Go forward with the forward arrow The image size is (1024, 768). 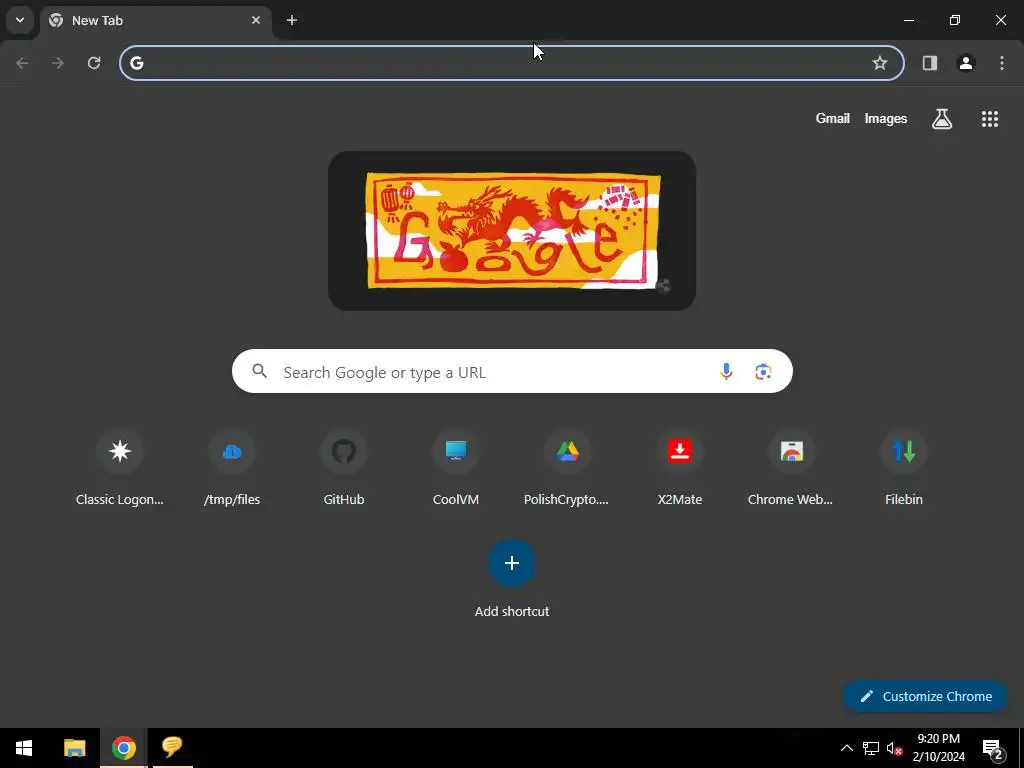(58, 63)
